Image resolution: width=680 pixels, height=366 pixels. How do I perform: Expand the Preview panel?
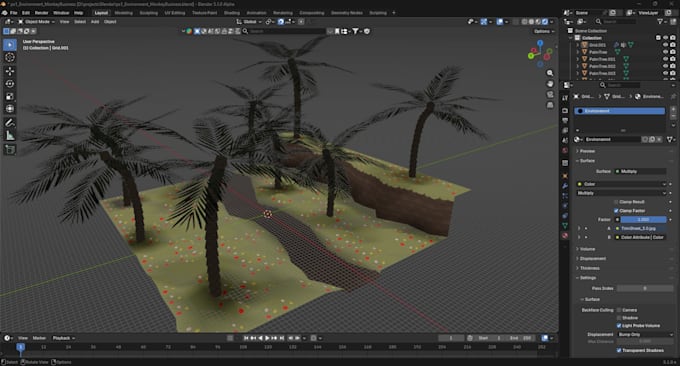coord(587,151)
